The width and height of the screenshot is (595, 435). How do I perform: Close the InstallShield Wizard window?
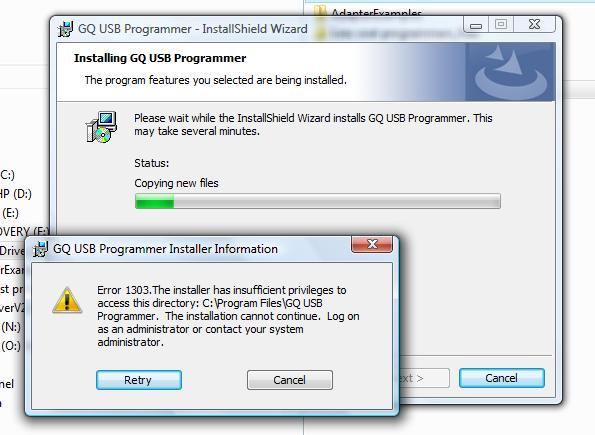(x=534, y=25)
